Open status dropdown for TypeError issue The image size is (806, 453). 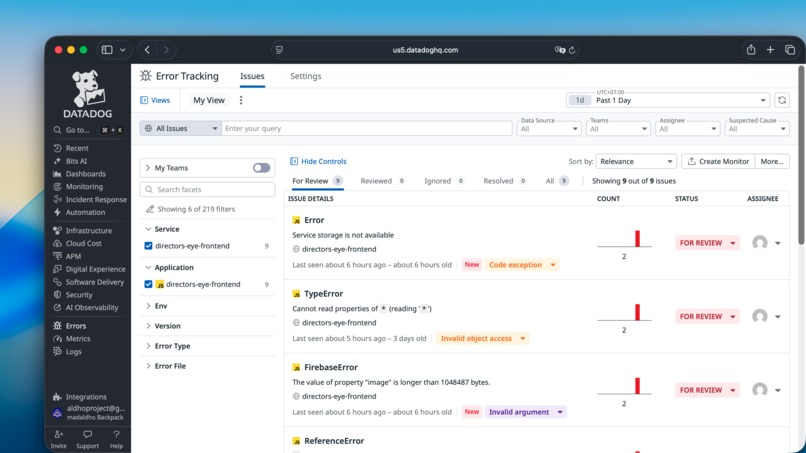pos(707,316)
